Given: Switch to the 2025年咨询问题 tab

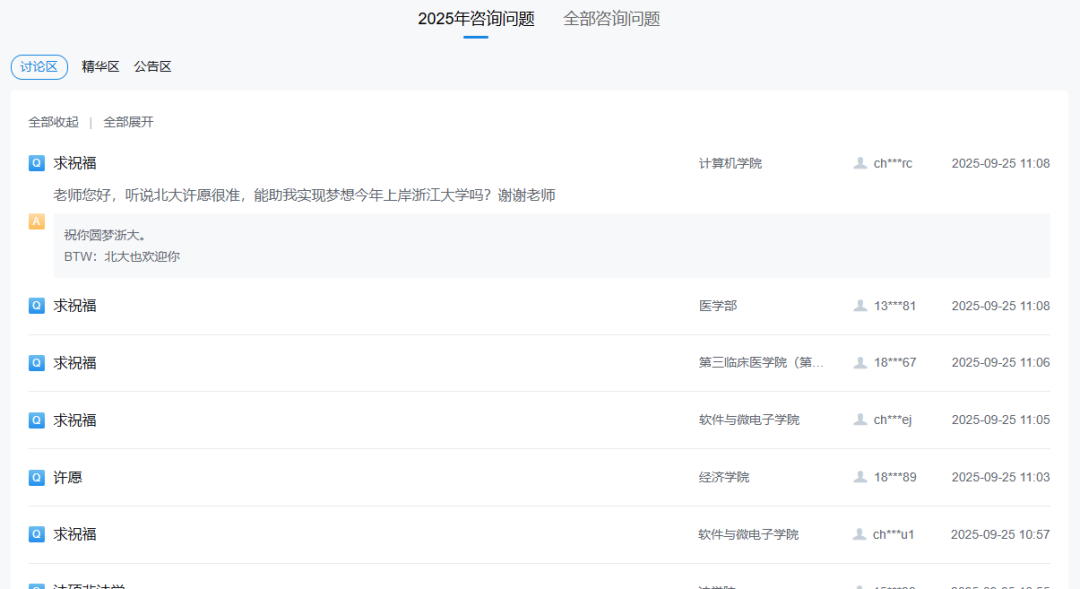Looking at the screenshot, I should (x=476, y=19).
